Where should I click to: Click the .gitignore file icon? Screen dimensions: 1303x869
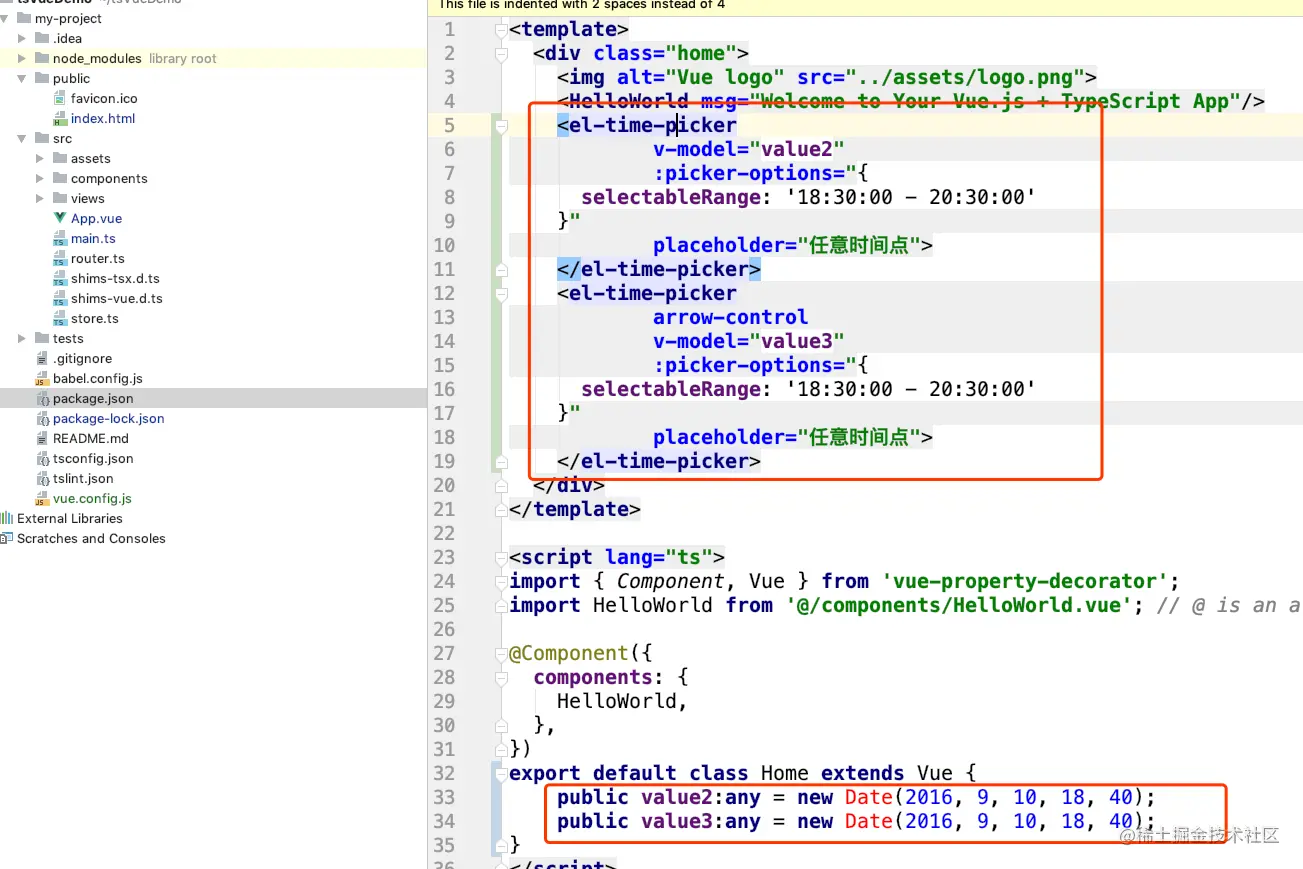(x=42, y=359)
